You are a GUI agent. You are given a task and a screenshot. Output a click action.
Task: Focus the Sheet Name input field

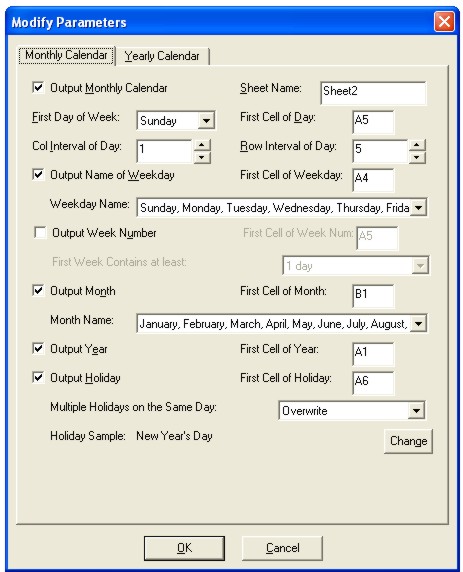373,93
